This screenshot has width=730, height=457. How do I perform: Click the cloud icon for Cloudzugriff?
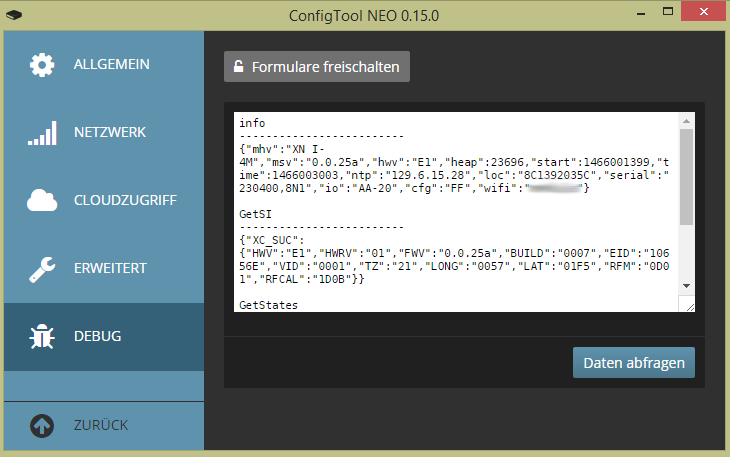point(42,201)
